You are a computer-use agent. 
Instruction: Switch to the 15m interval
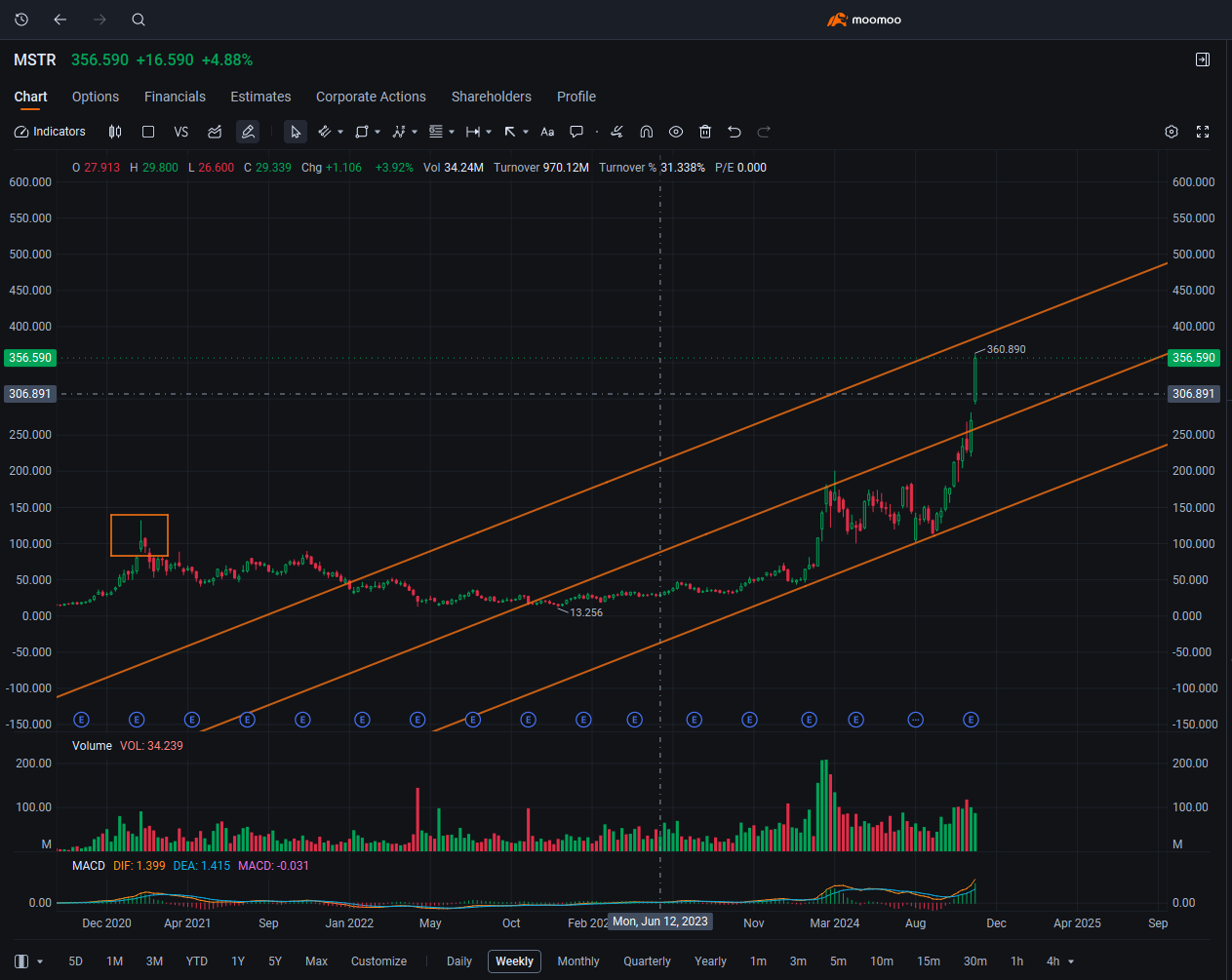tap(929, 961)
